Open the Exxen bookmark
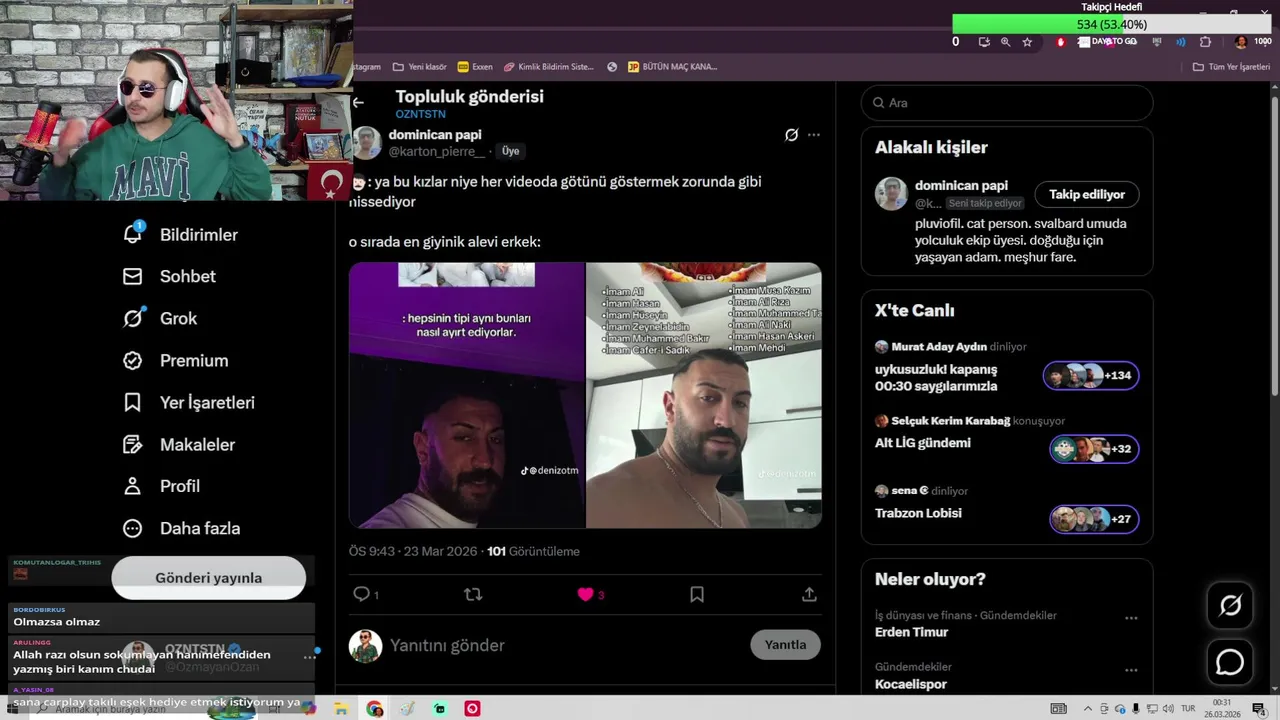 pyautogui.click(x=475, y=67)
